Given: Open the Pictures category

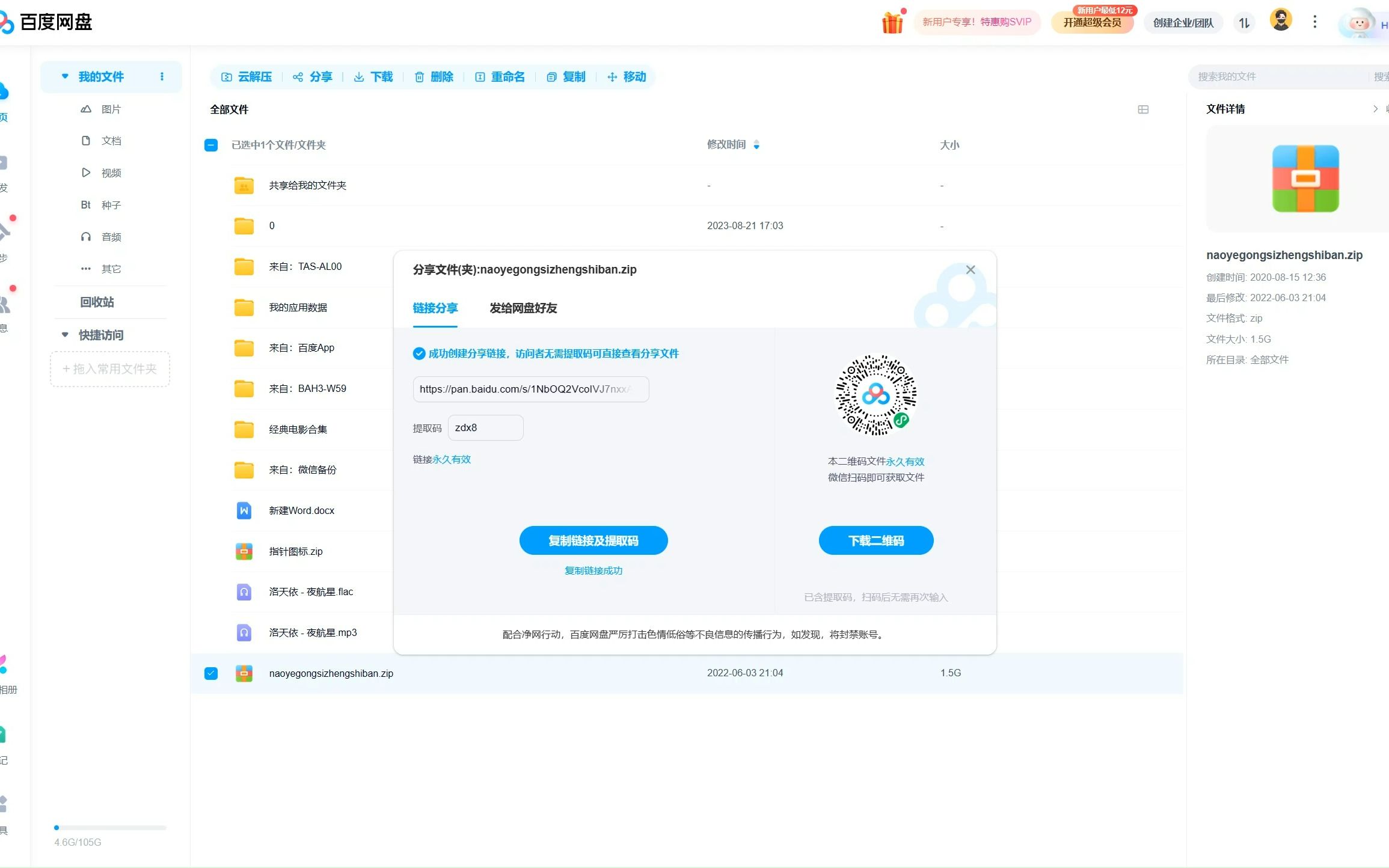Looking at the screenshot, I should point(100,109).
